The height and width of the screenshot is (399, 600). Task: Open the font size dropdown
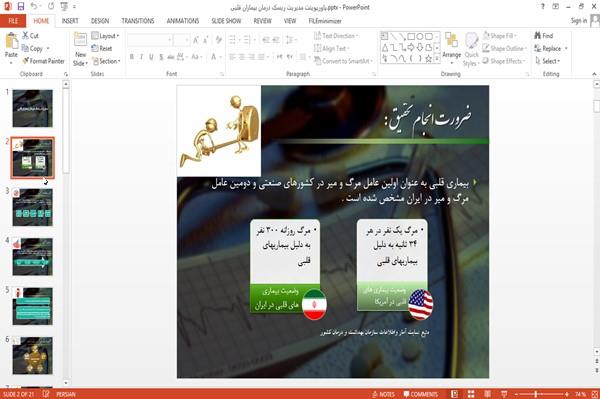click(182, 40)
